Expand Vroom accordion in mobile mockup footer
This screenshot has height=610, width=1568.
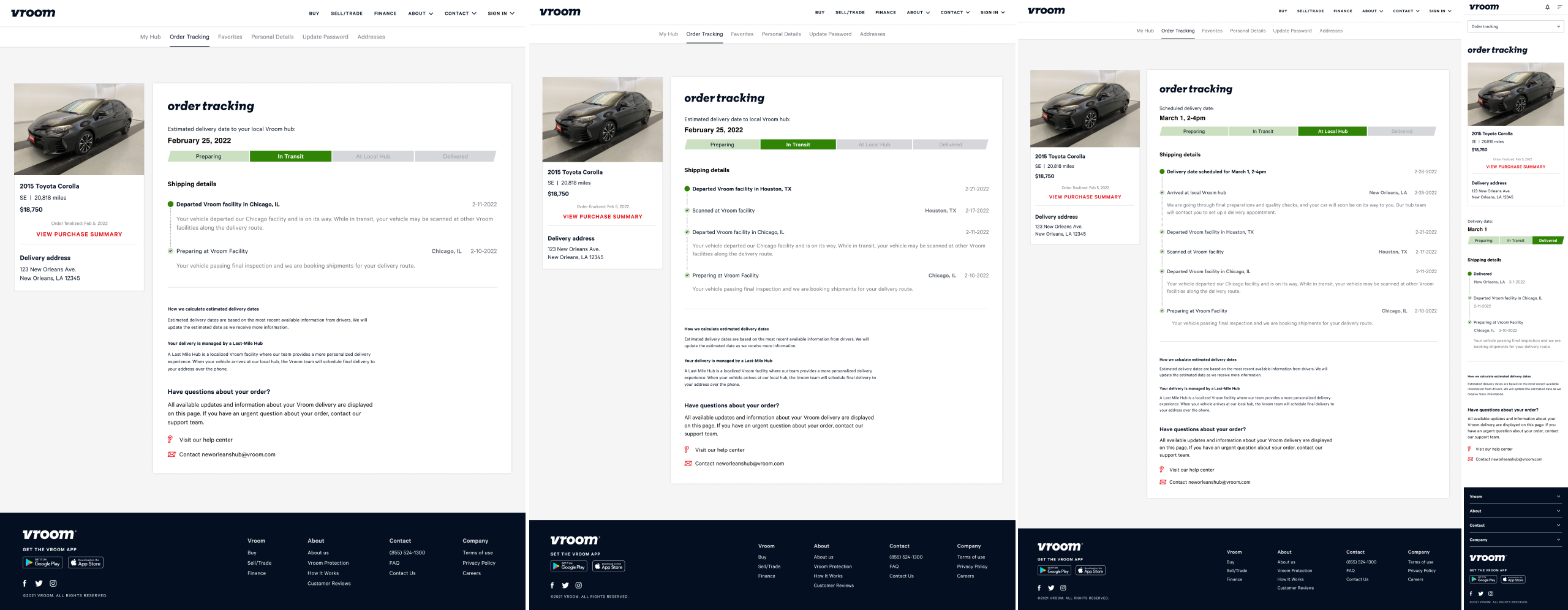[x=1515, y=496]
